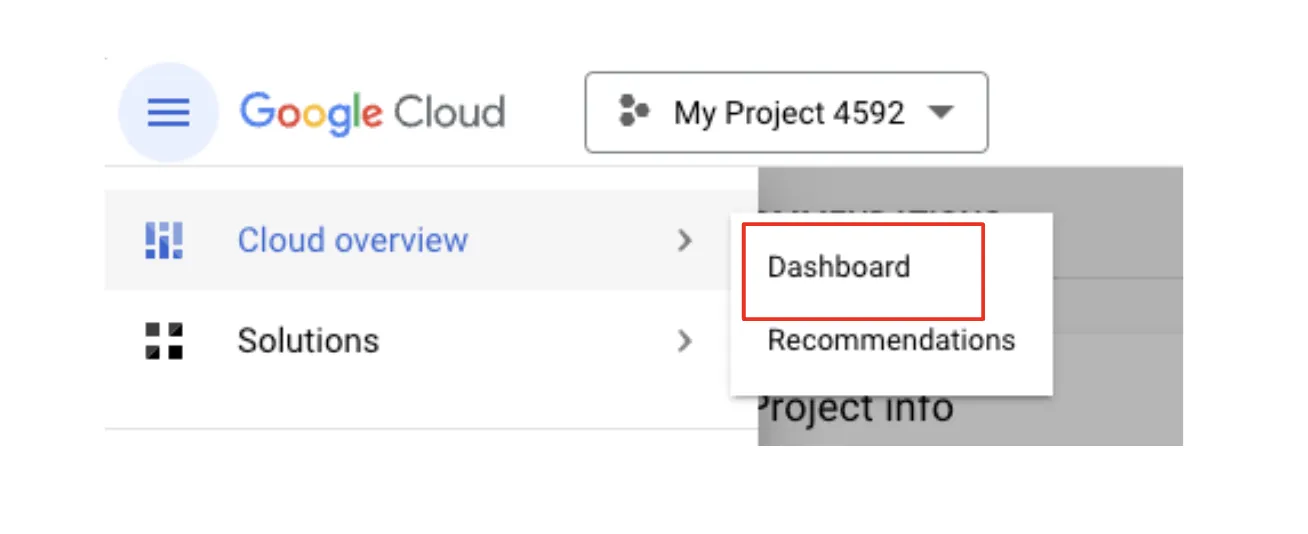Image resolution: width=1308 pixels, height=534 pixels.
Task: Click the word Cloud in the logo
Action: pyautogui.click(x=449, y=112)
